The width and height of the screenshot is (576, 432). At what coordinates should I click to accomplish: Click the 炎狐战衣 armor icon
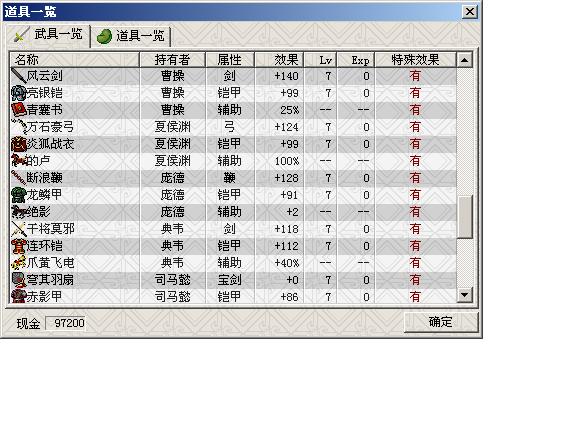tap(18, 144)
